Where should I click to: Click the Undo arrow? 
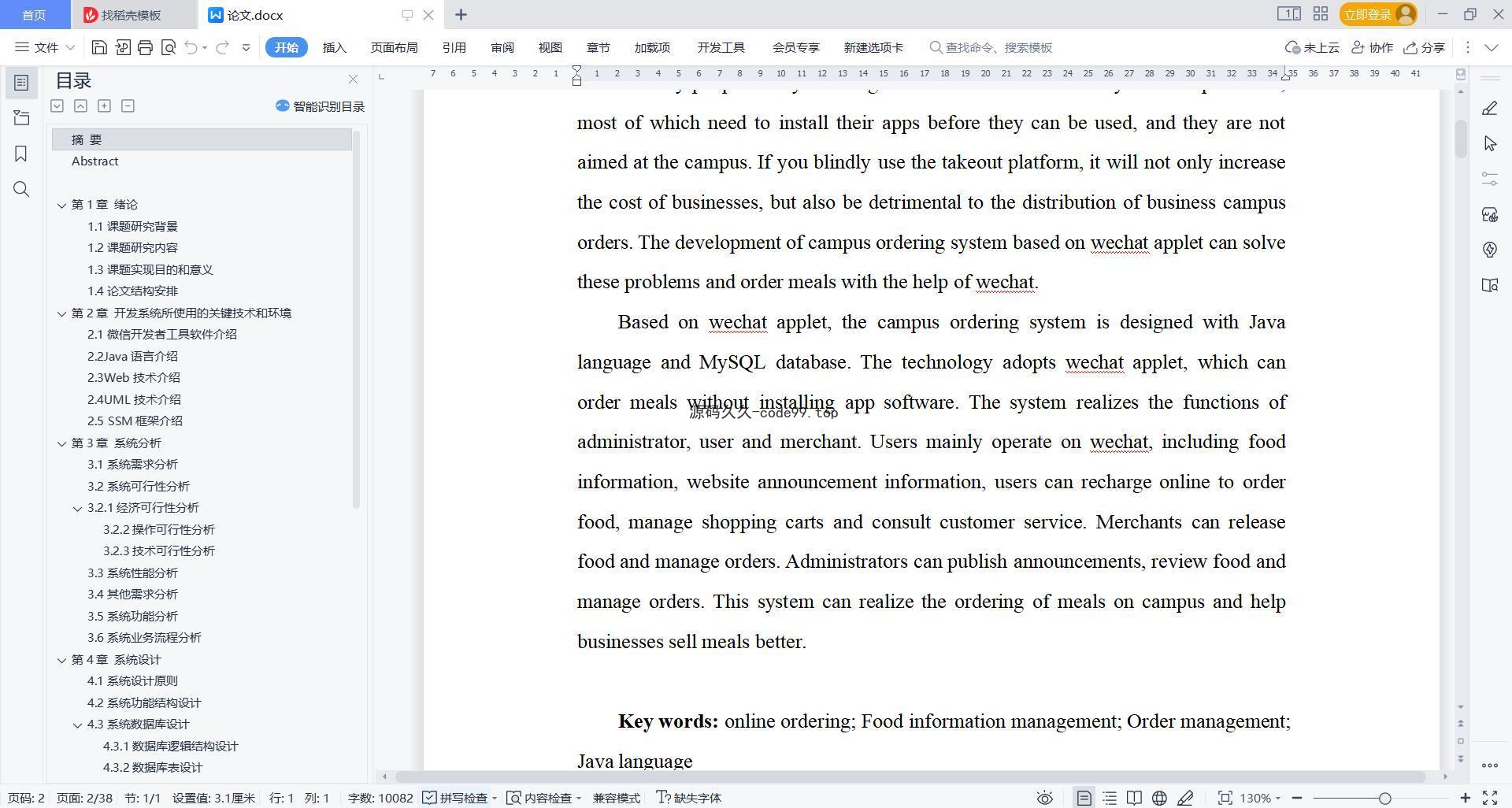pos(191,47)
